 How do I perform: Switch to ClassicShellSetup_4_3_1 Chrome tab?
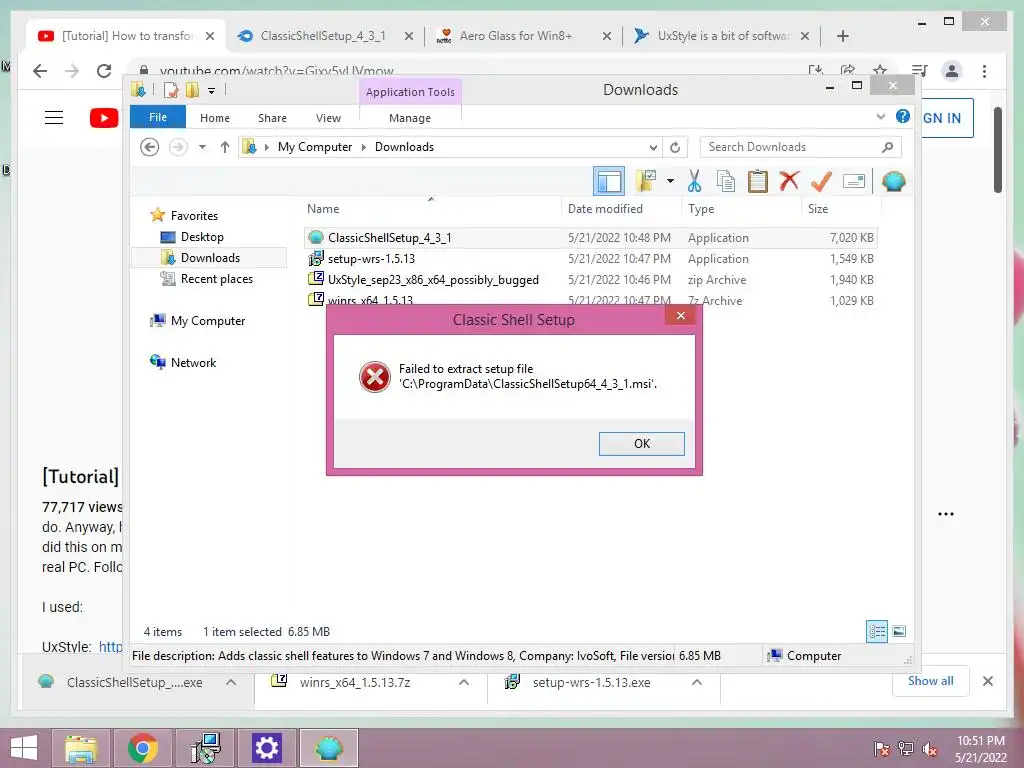325,36
